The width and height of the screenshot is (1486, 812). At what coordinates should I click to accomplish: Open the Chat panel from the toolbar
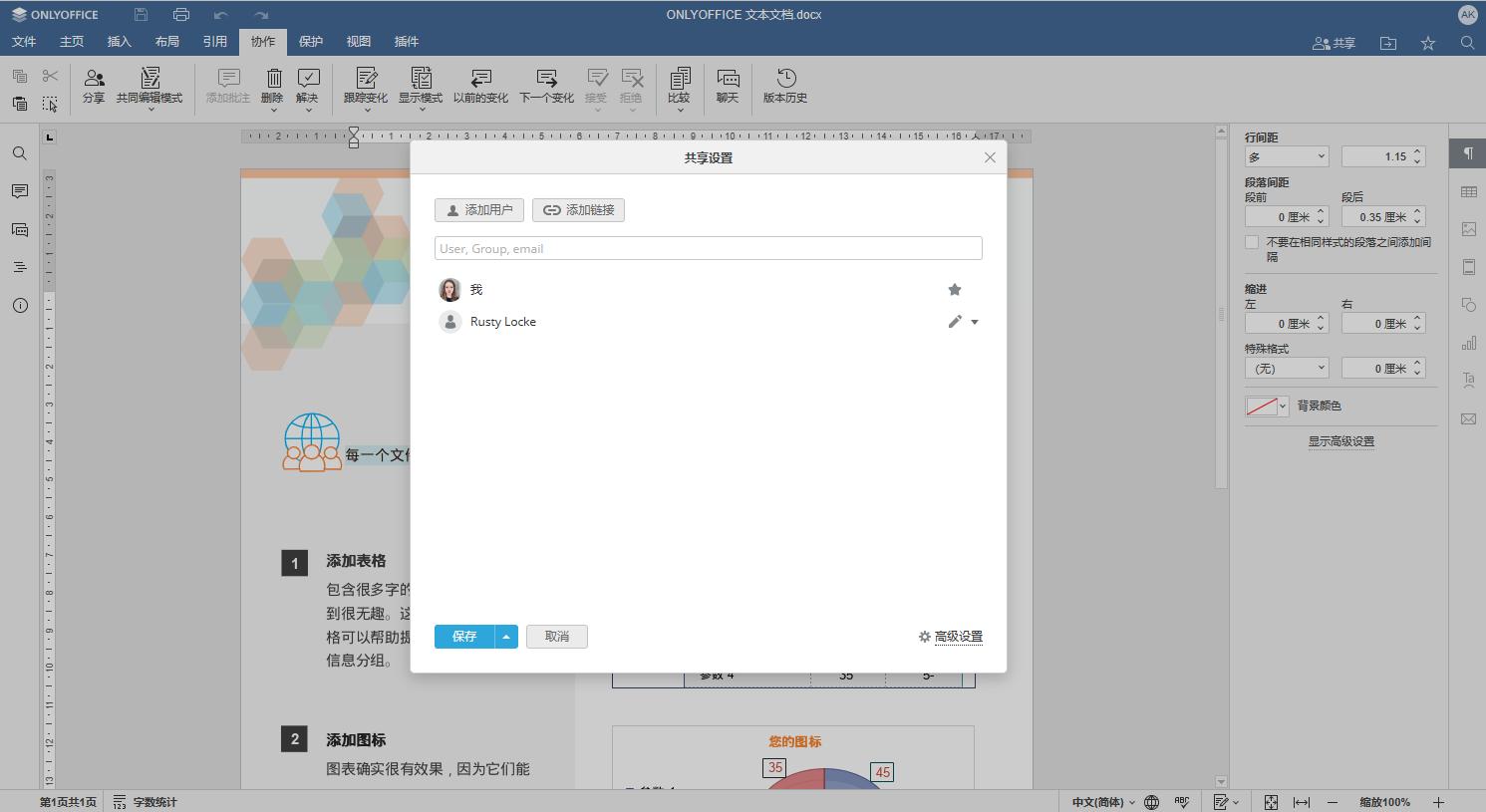[x=728, y=86]
